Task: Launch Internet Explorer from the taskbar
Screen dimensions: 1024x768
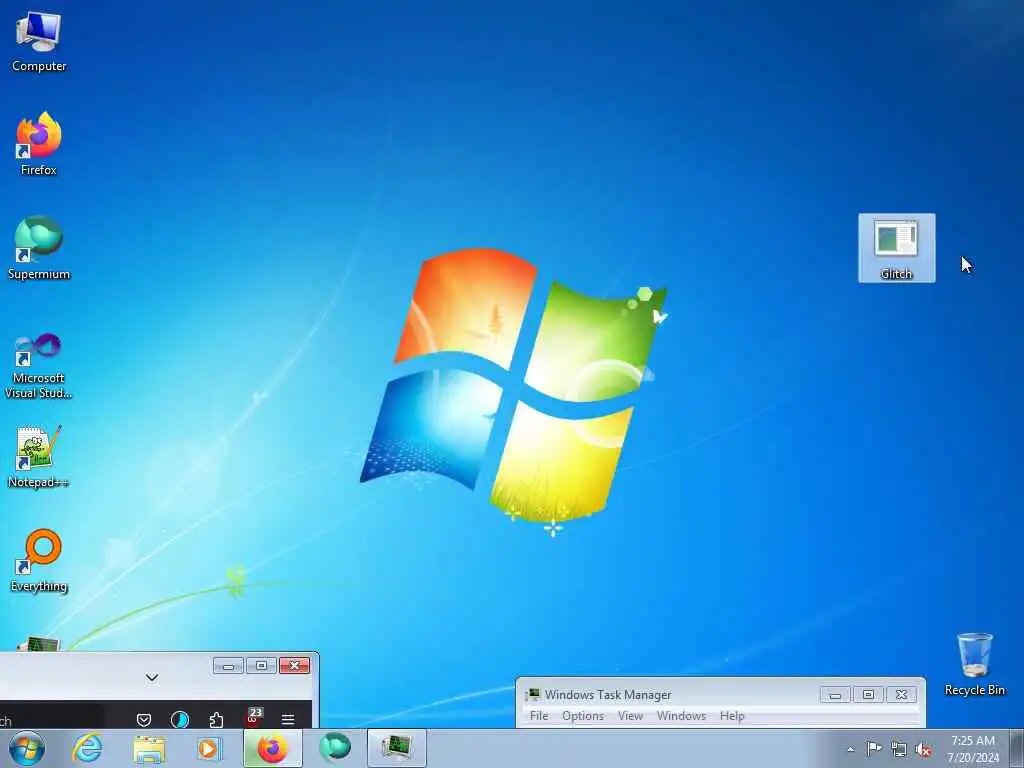Action: click(88, 748)
